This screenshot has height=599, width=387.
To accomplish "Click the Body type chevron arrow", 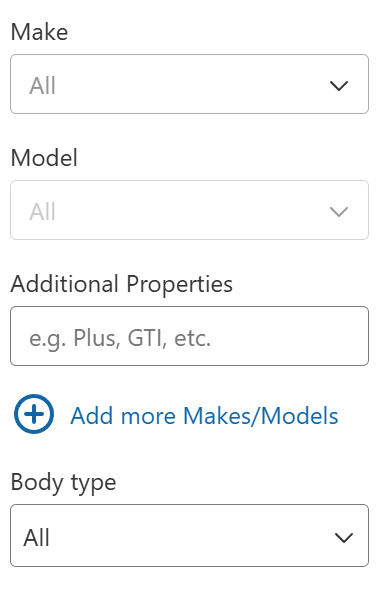I will (343, 538).
